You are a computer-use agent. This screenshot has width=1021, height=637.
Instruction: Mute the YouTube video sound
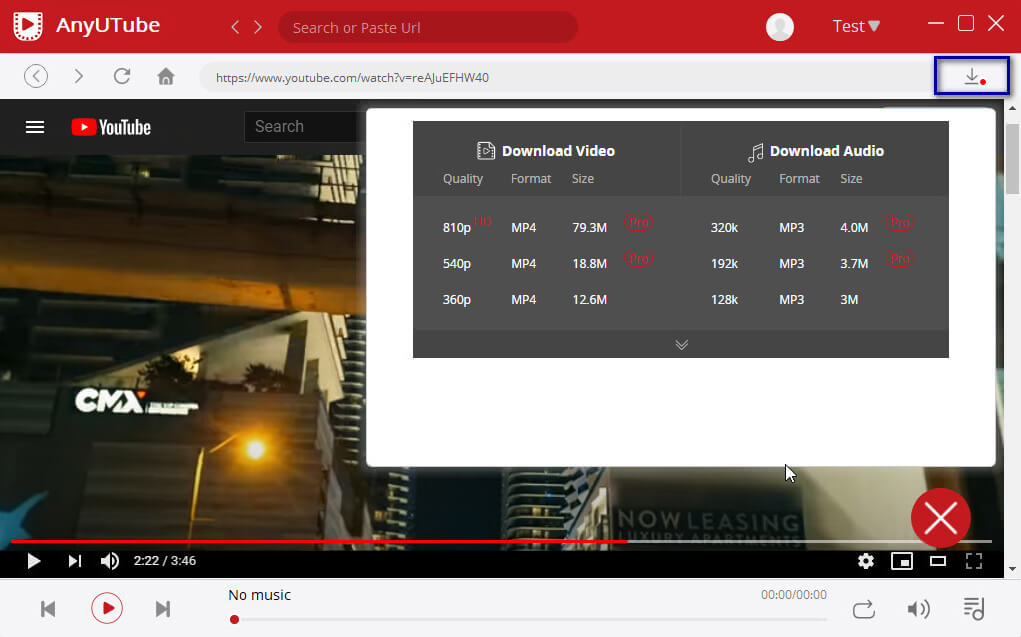click(x=110, y=561)
